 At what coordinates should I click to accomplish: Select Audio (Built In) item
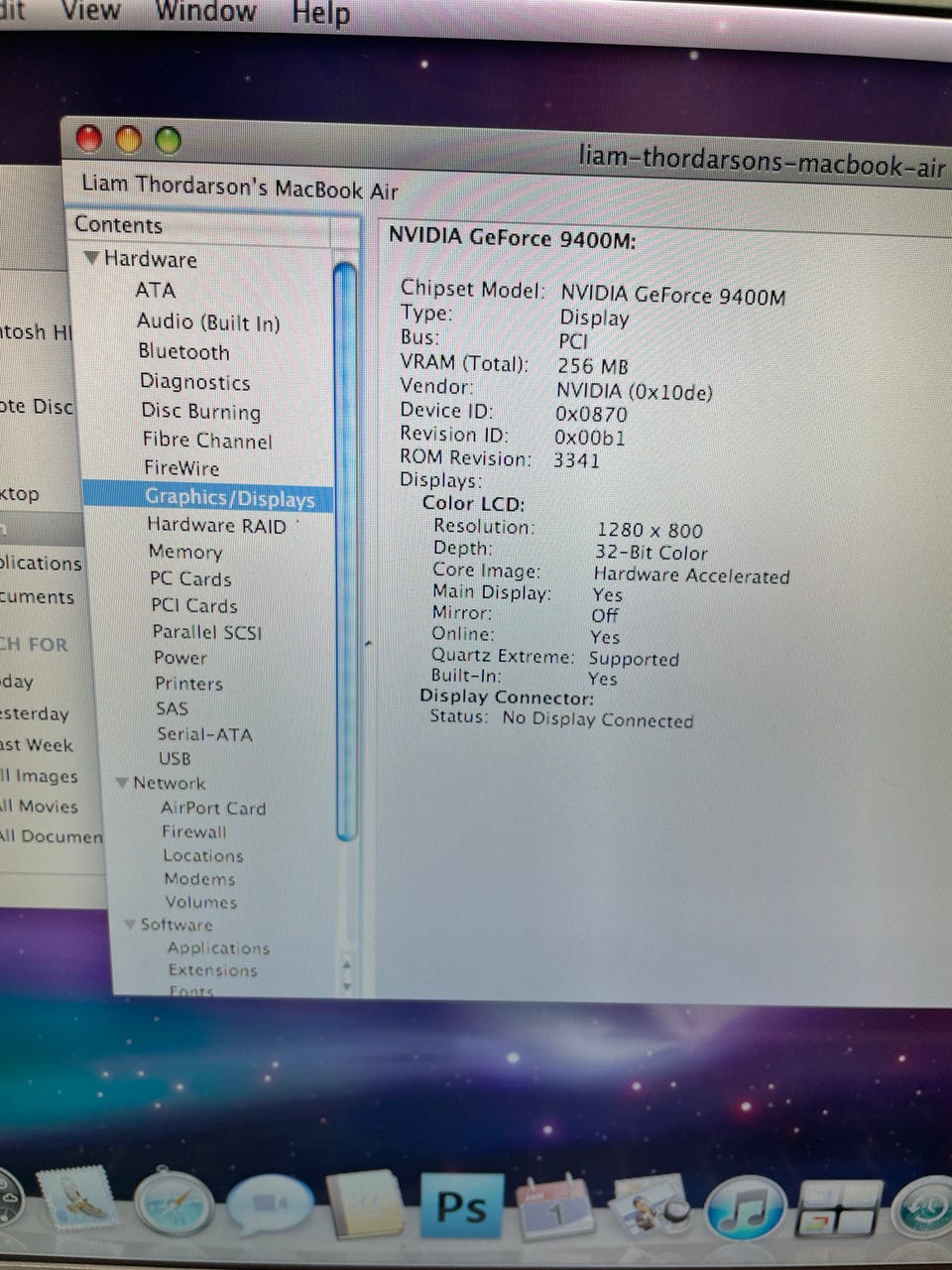tap(208, 321)
